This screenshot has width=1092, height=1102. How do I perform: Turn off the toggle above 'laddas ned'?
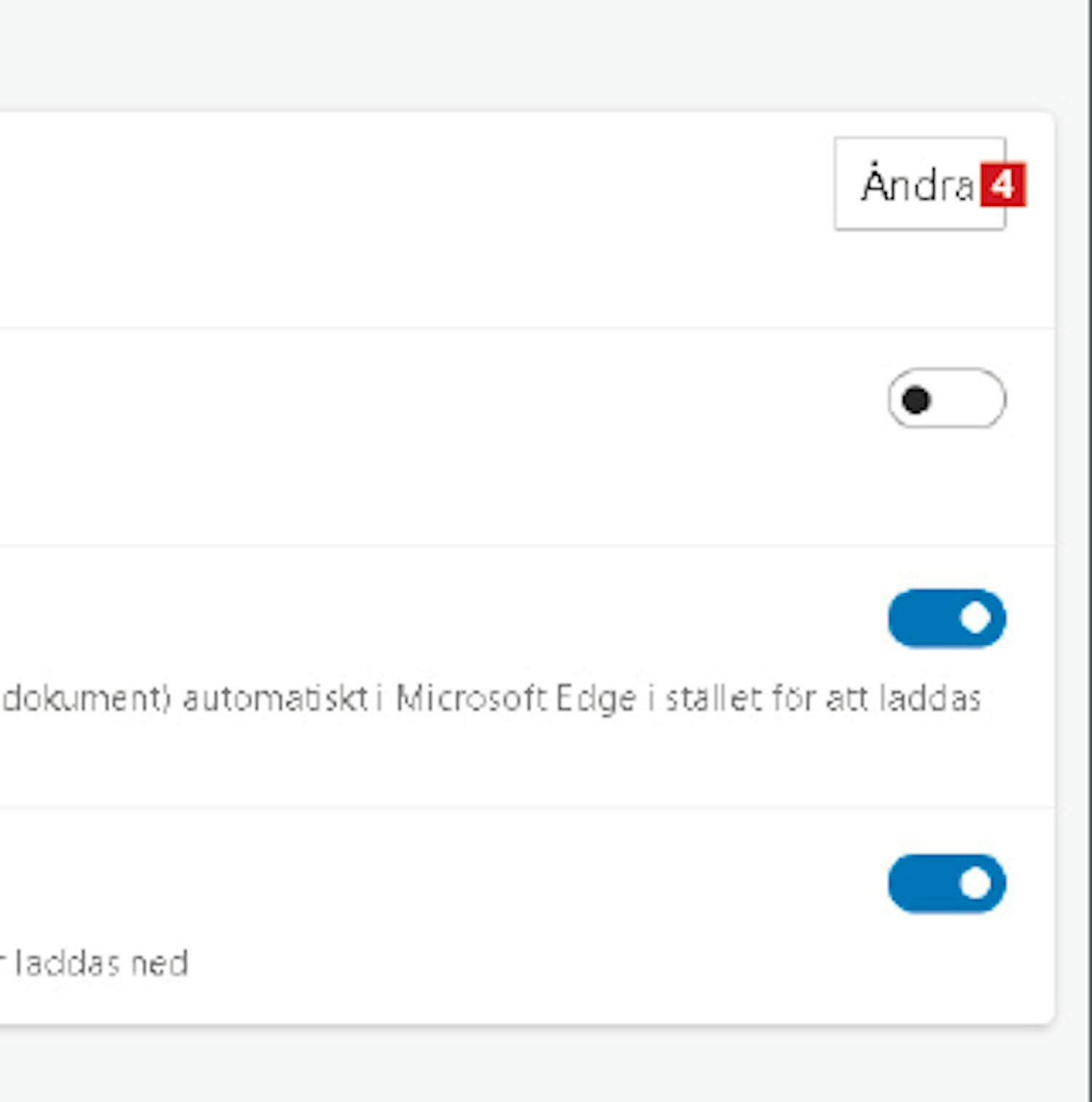[946, 884]
